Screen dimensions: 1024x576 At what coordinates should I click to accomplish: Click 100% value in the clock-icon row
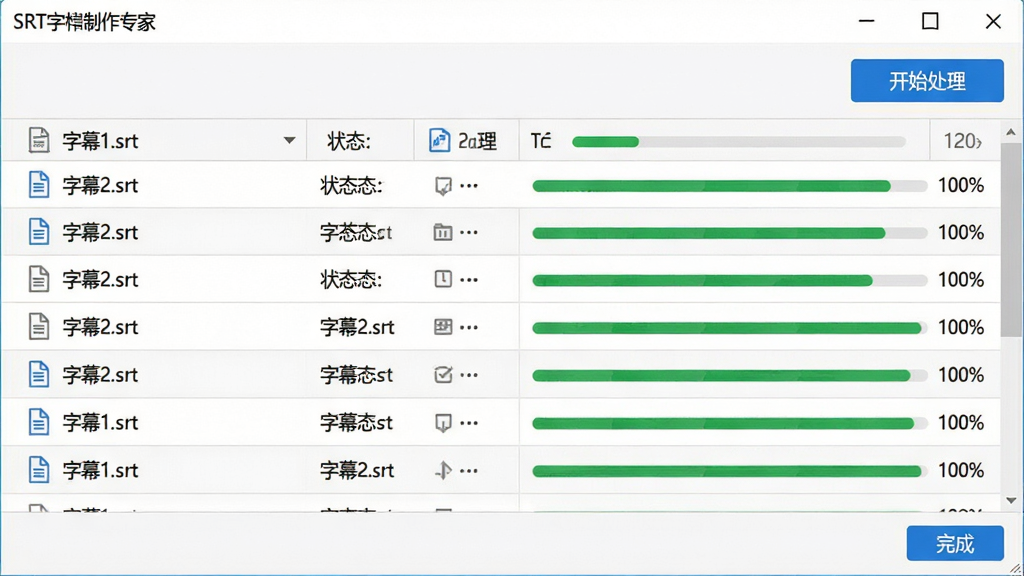pos(961,280)
